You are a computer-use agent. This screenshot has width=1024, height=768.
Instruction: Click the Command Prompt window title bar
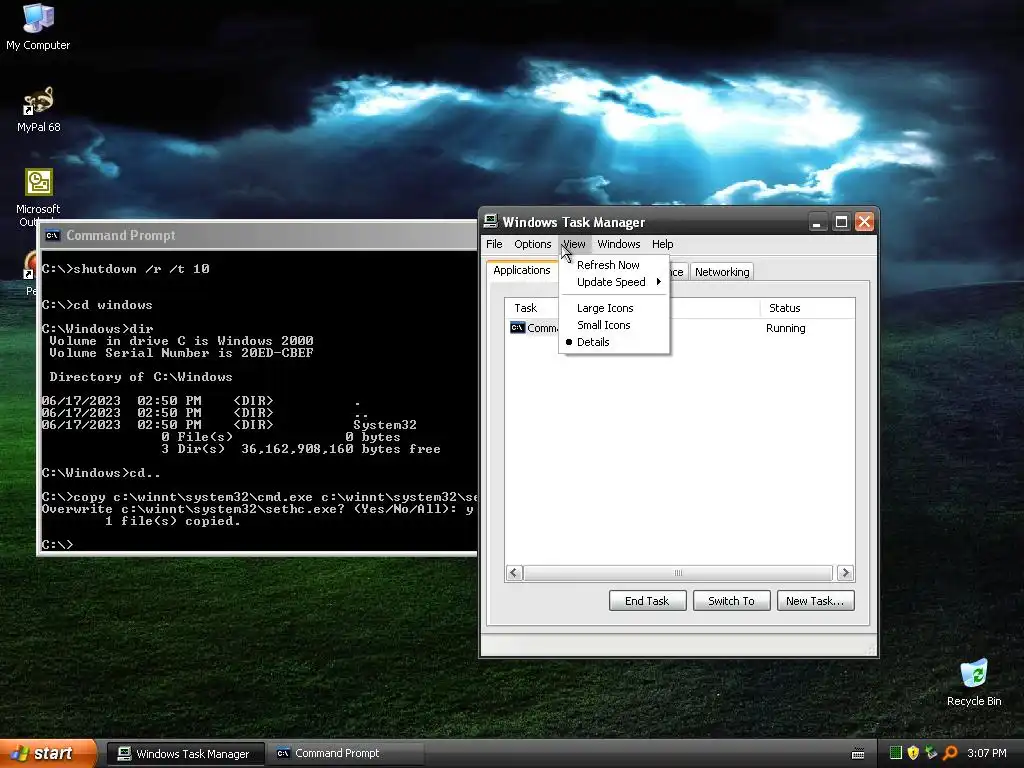click(x=259, y=235)
